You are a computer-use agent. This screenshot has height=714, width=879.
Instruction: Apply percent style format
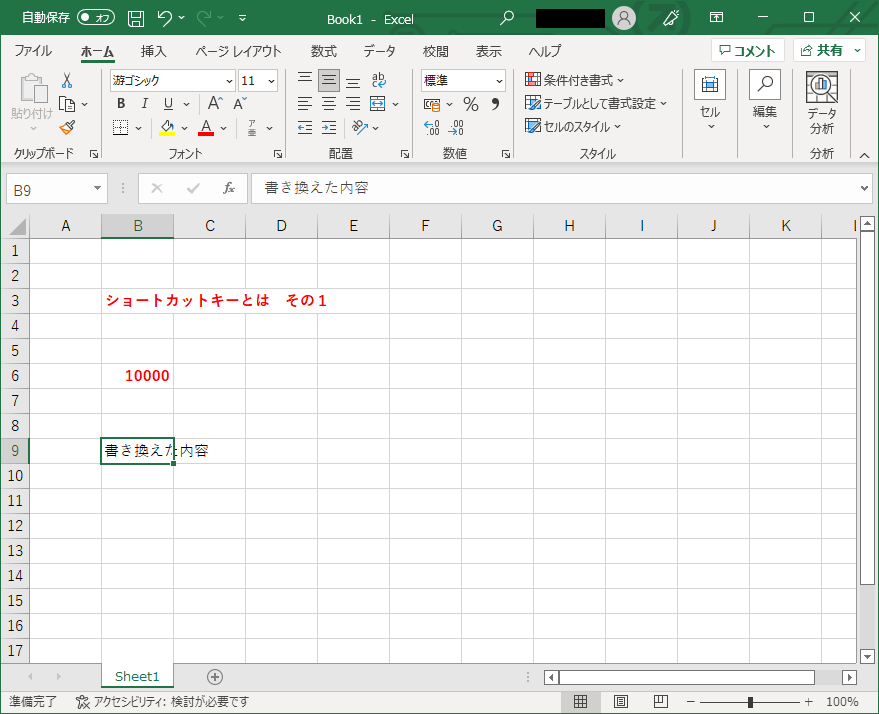[x=471, y=104]
